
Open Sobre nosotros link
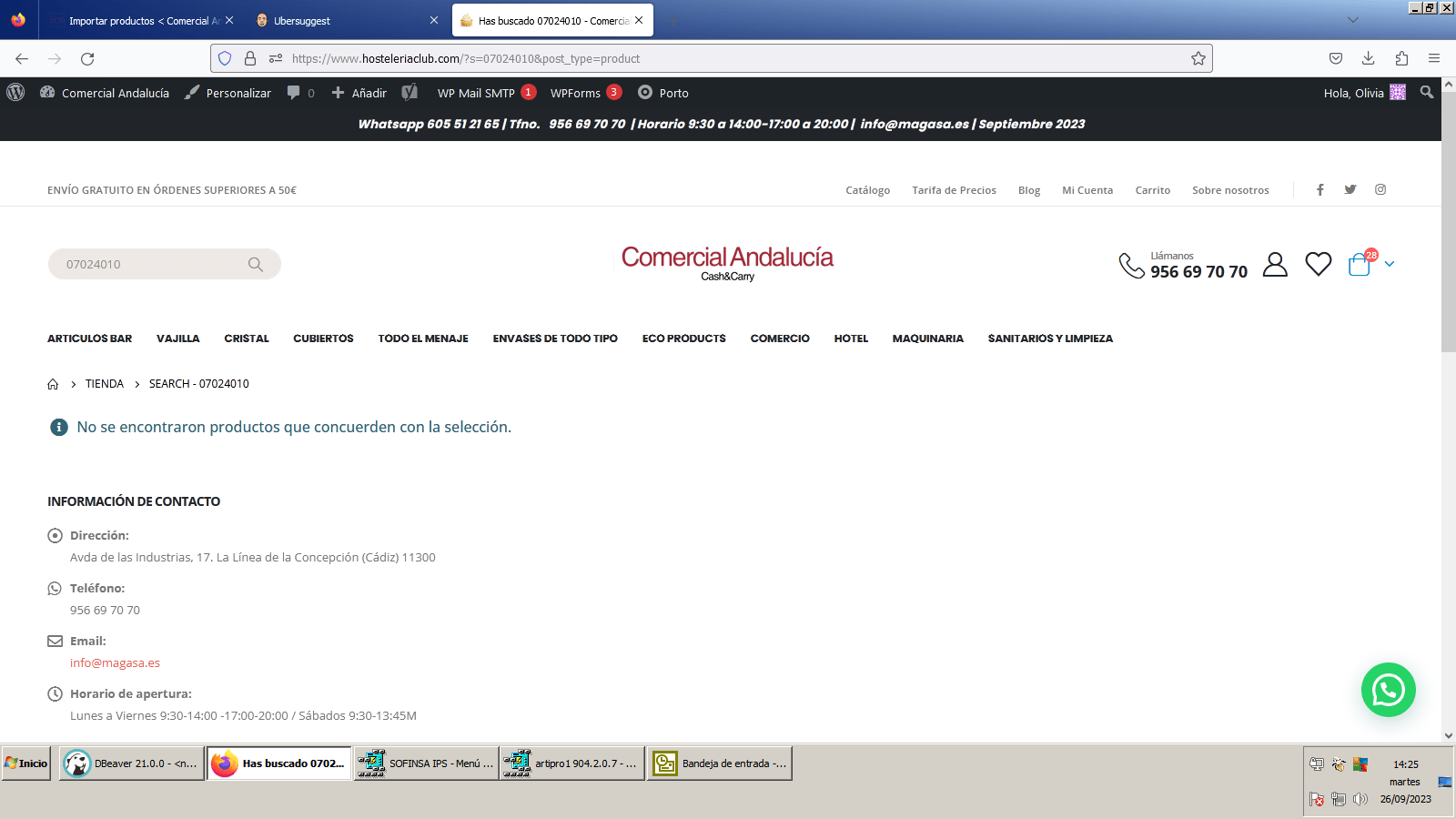point(1230,190)
